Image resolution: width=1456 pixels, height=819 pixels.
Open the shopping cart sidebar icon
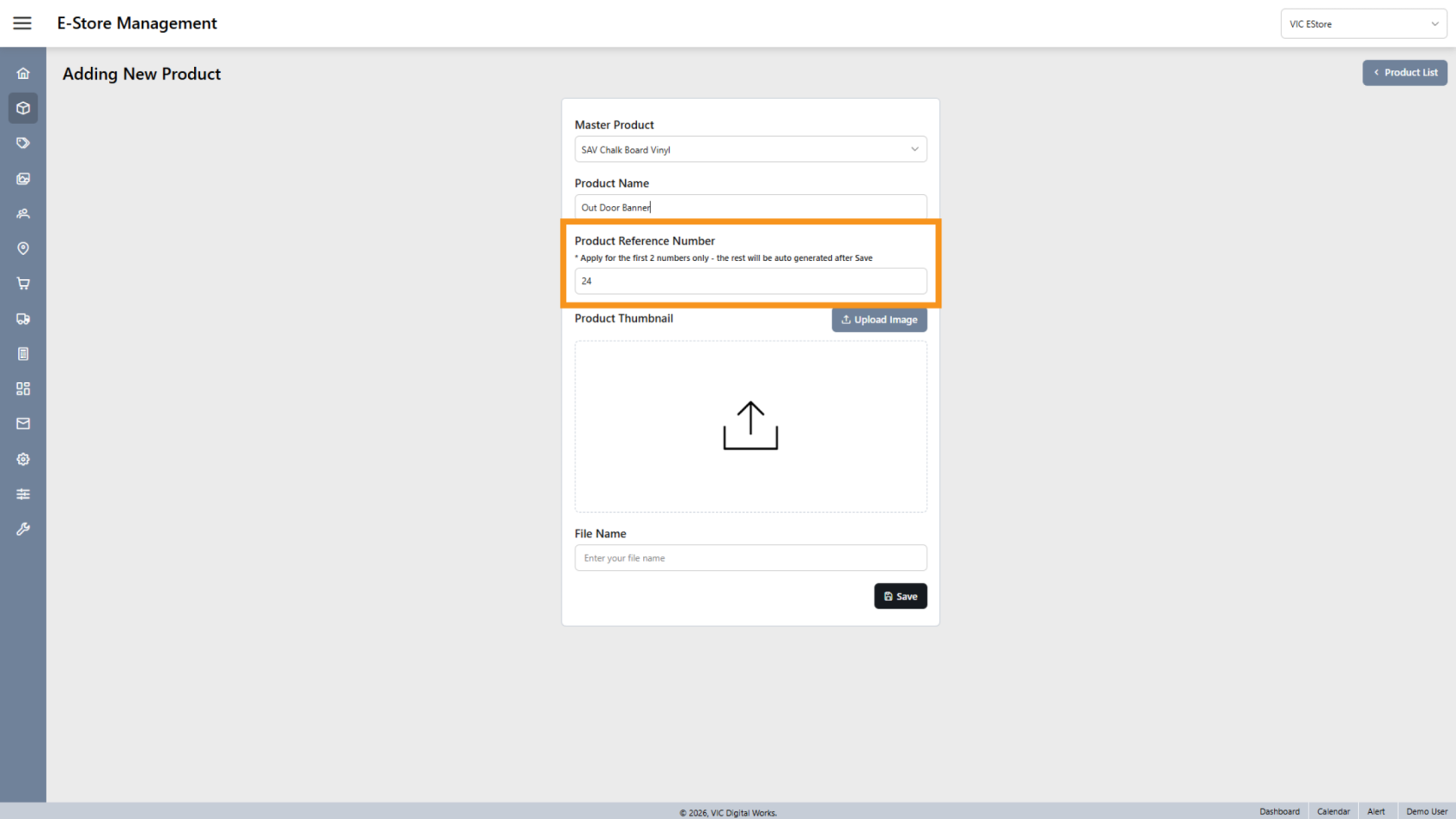tap(23, 283)
